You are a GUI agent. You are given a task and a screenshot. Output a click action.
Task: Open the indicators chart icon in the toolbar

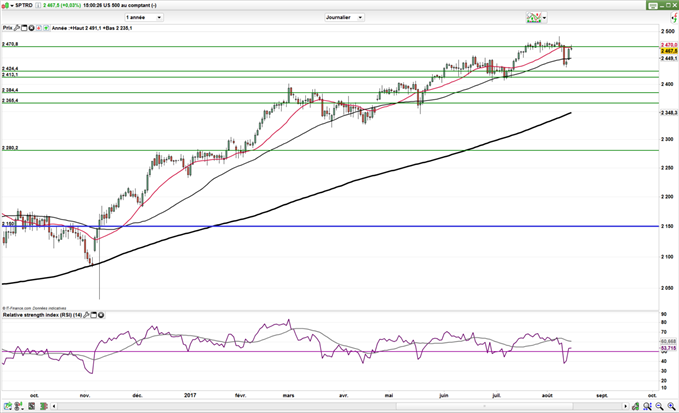(534, 17)
